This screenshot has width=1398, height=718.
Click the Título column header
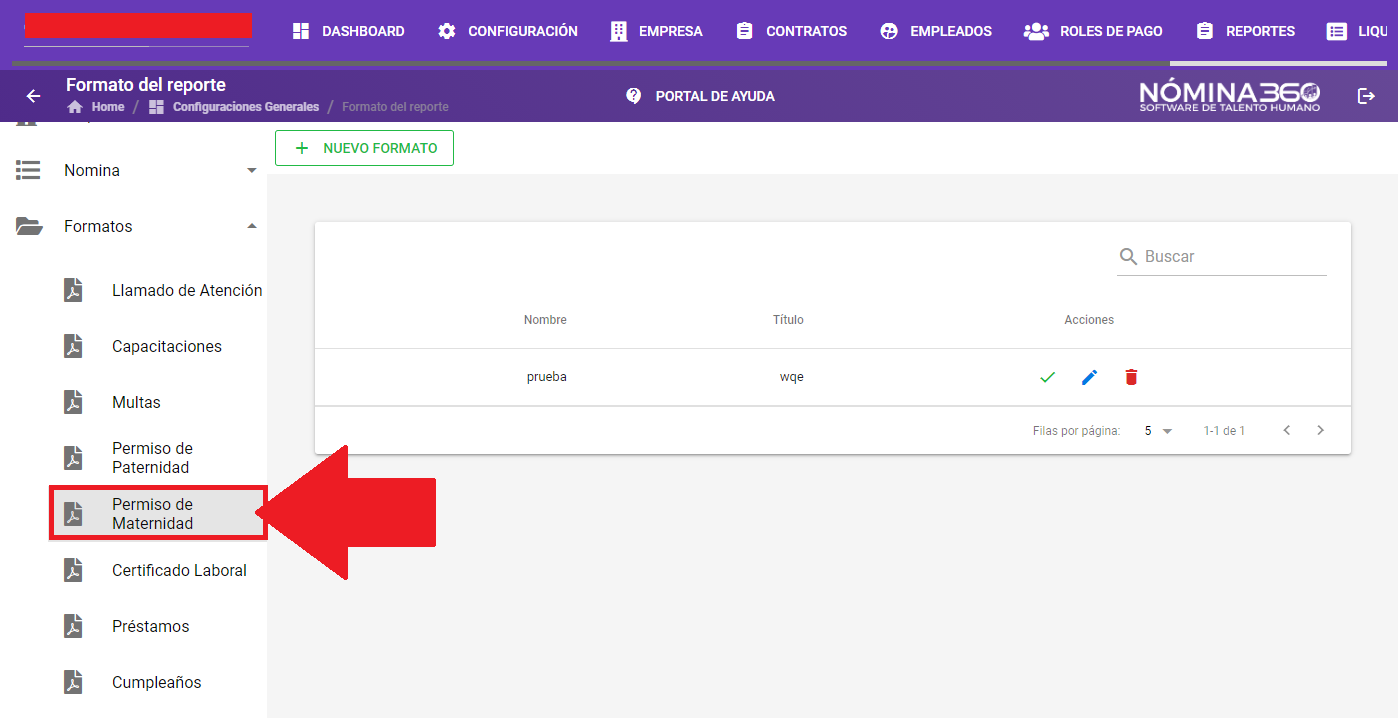tap(788, 320)
